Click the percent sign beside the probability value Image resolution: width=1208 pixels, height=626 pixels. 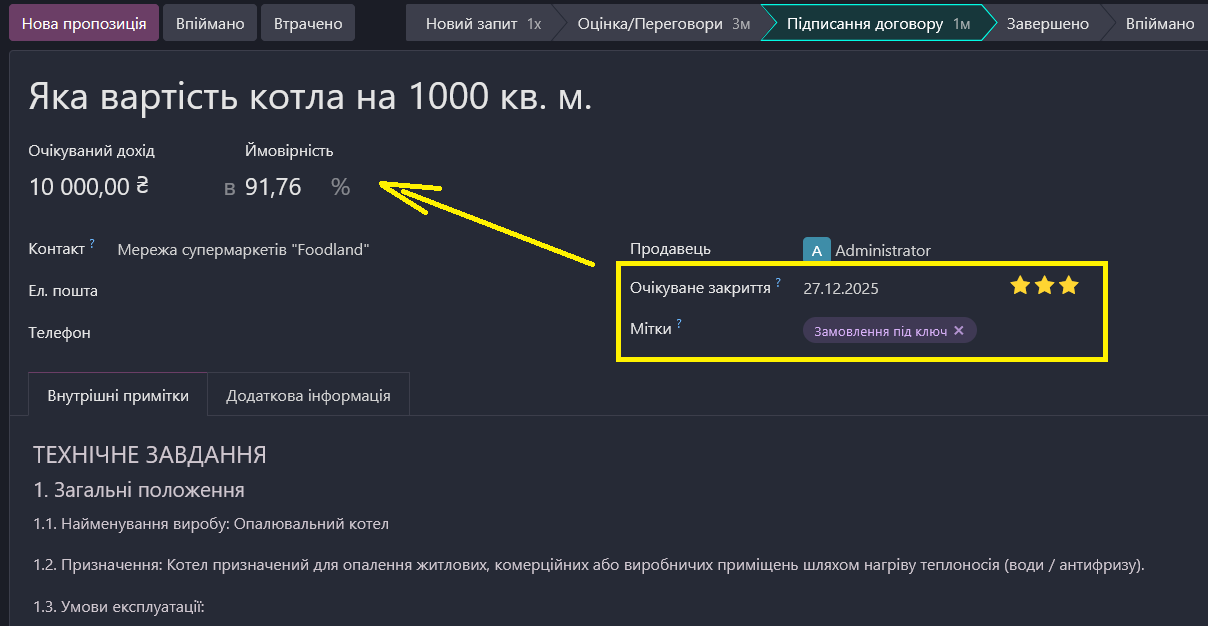(340, 187)
